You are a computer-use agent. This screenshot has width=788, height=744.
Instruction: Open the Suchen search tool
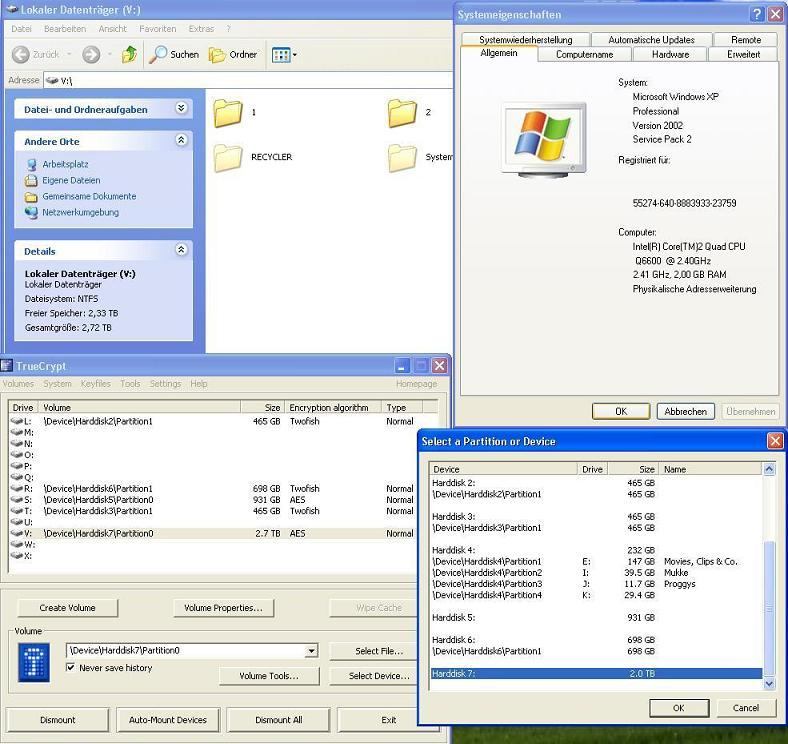tap(174, 54)
